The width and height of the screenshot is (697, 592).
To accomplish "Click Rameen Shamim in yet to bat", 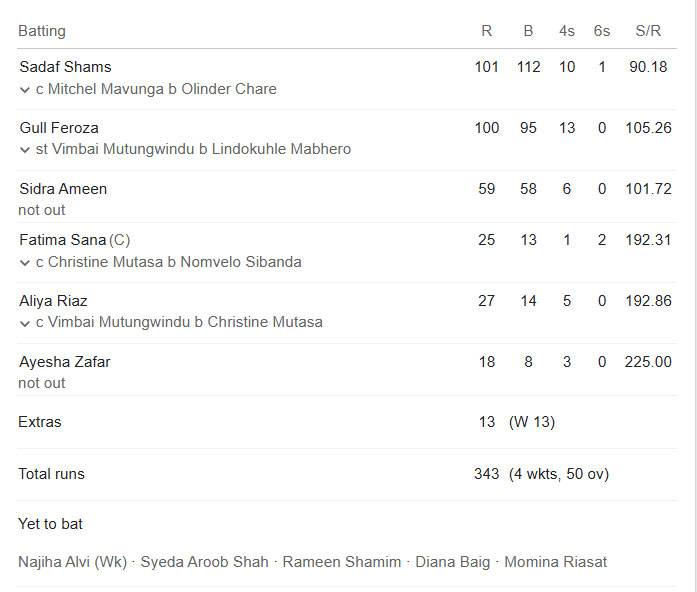I will click(342, 562).
